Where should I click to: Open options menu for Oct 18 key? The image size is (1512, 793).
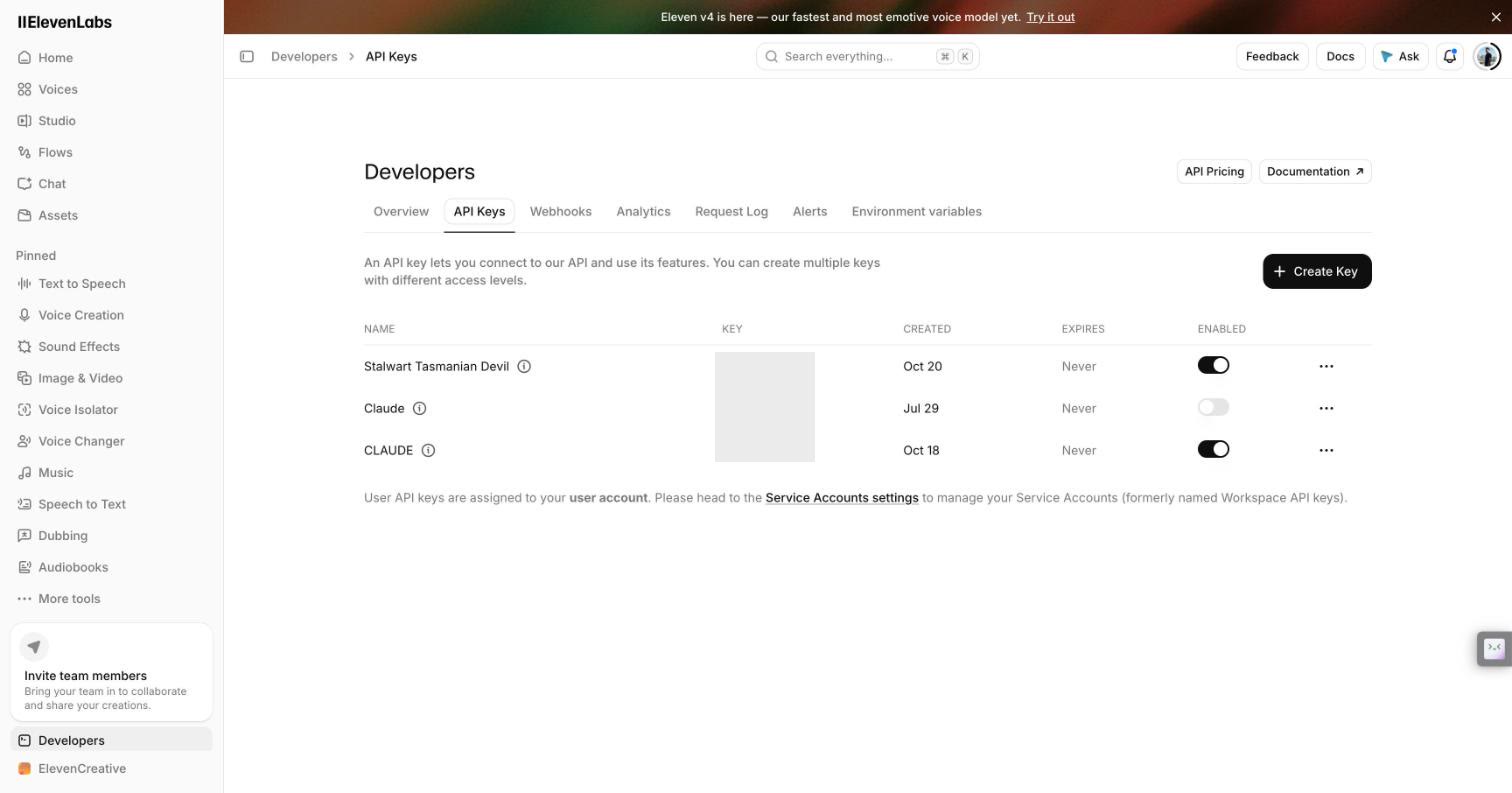point(1326,450)
